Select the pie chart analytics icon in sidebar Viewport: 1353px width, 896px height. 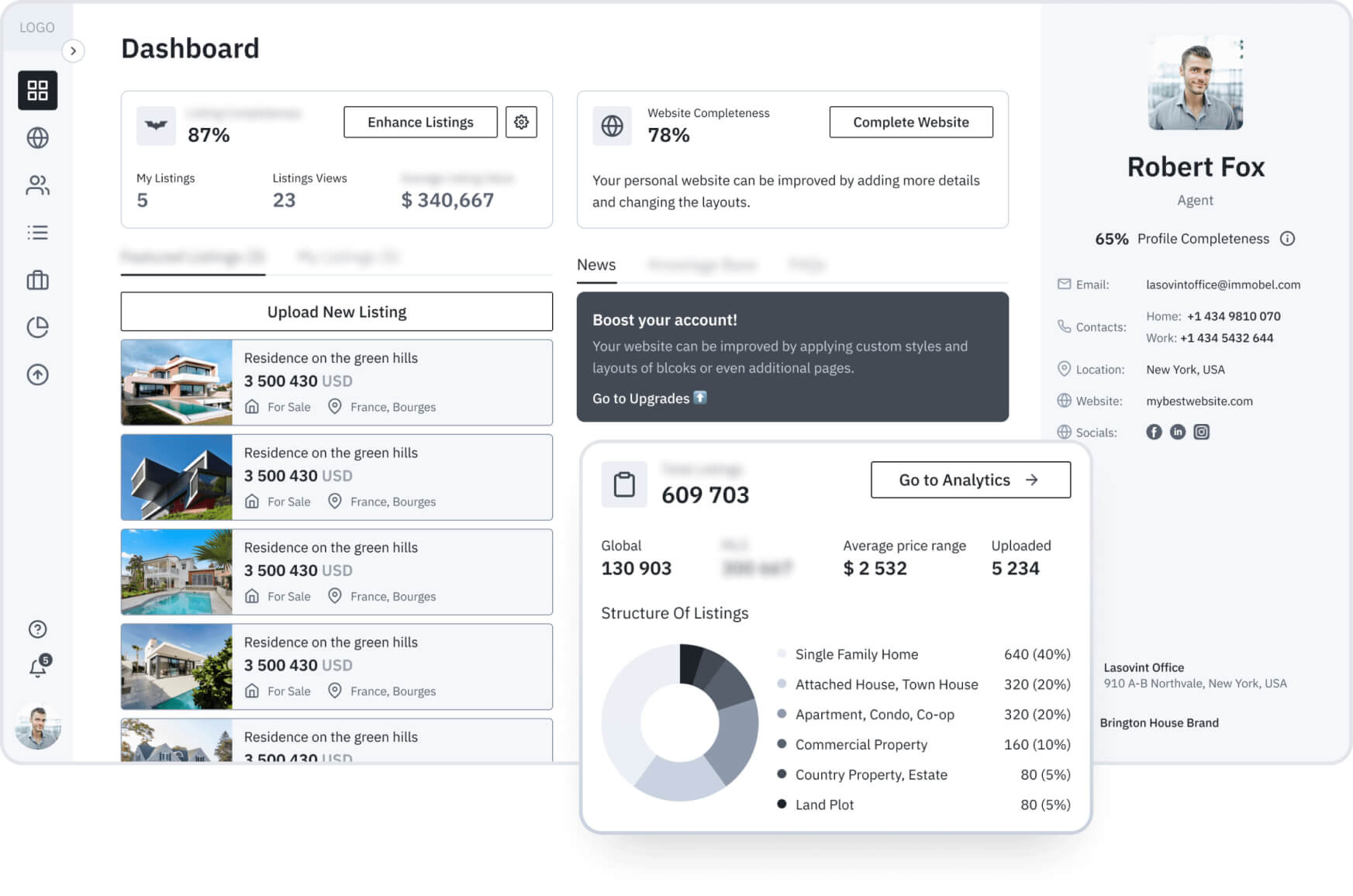37,327
